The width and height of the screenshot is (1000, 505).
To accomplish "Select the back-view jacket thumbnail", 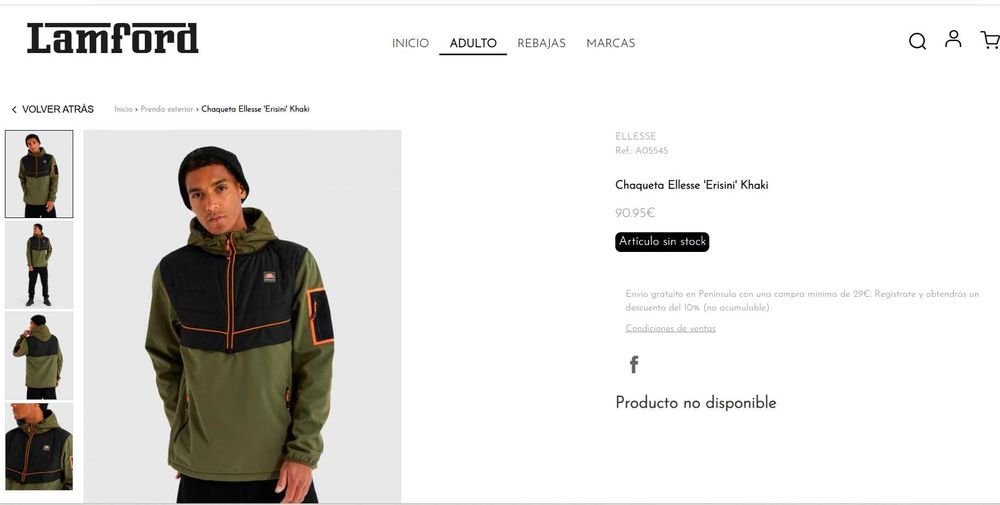I will click(x=39, y=356).
